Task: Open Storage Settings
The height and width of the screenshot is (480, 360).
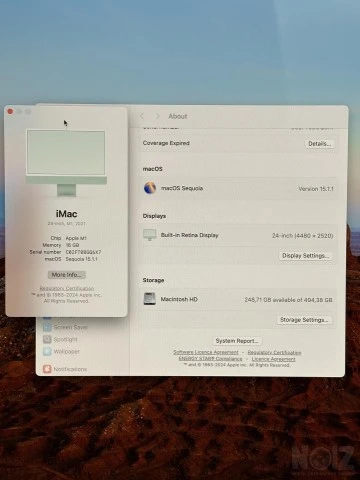Action: (304, 320)
